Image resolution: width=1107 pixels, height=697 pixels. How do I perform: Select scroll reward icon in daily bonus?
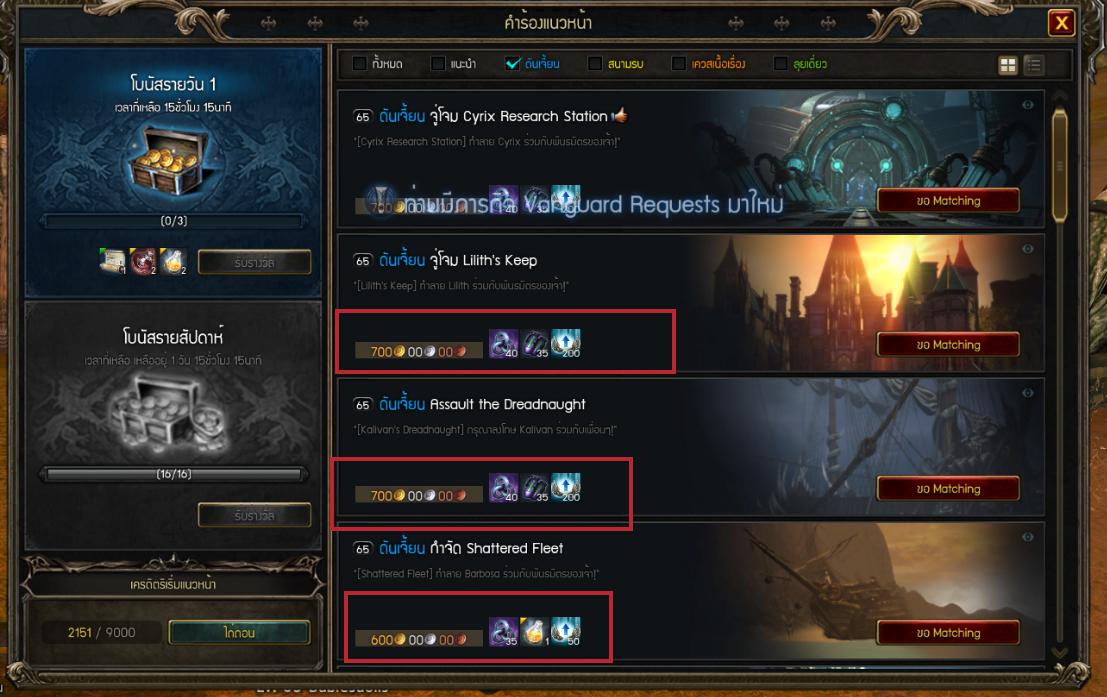point(113,261)
